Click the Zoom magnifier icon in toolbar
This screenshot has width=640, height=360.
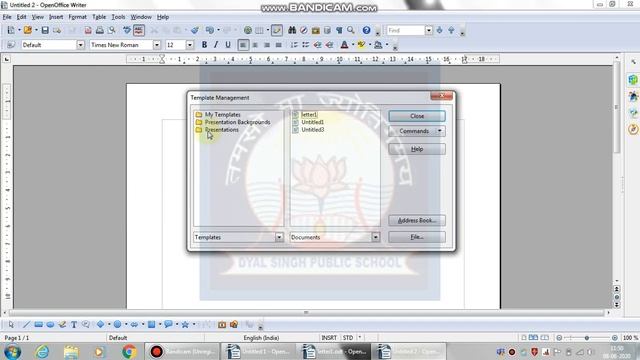click(351, 30)
